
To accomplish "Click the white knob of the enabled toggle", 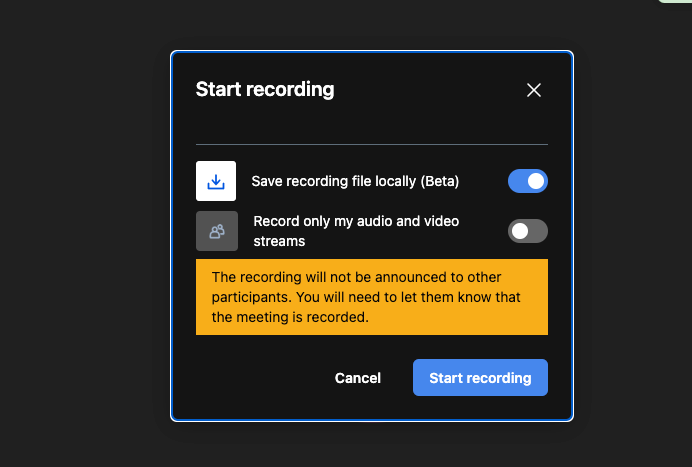I will pyautogui.click(x=536, y=181).
